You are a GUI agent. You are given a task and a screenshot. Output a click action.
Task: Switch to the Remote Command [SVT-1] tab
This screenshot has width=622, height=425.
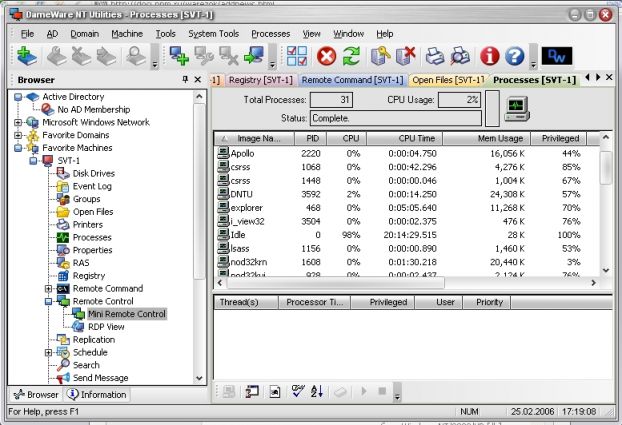point(351,79)
